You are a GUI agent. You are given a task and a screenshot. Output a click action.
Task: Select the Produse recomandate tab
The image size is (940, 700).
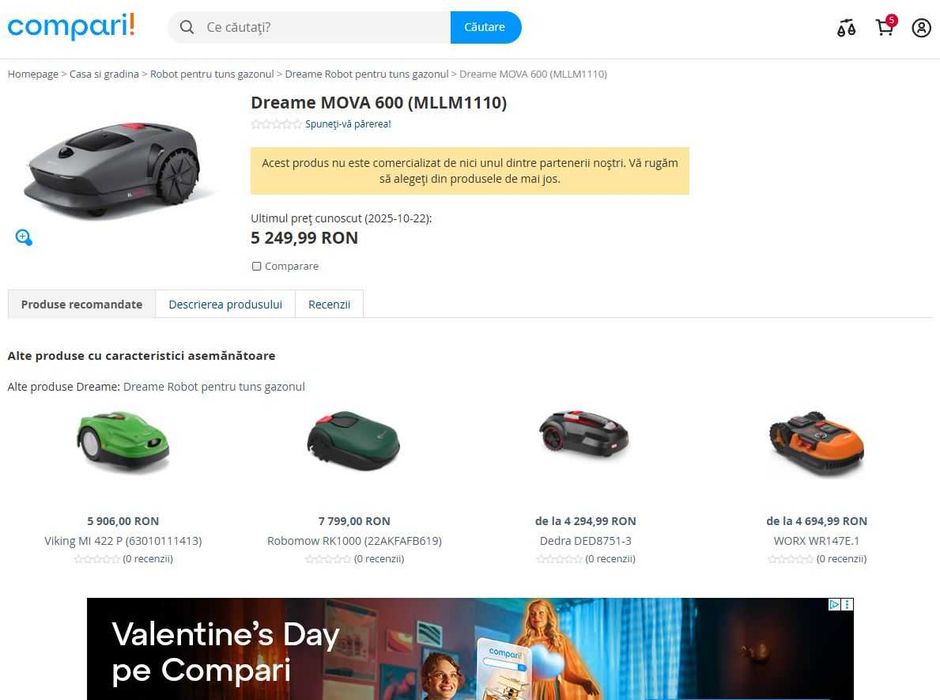pyautogui.click(x=82, y=304)
